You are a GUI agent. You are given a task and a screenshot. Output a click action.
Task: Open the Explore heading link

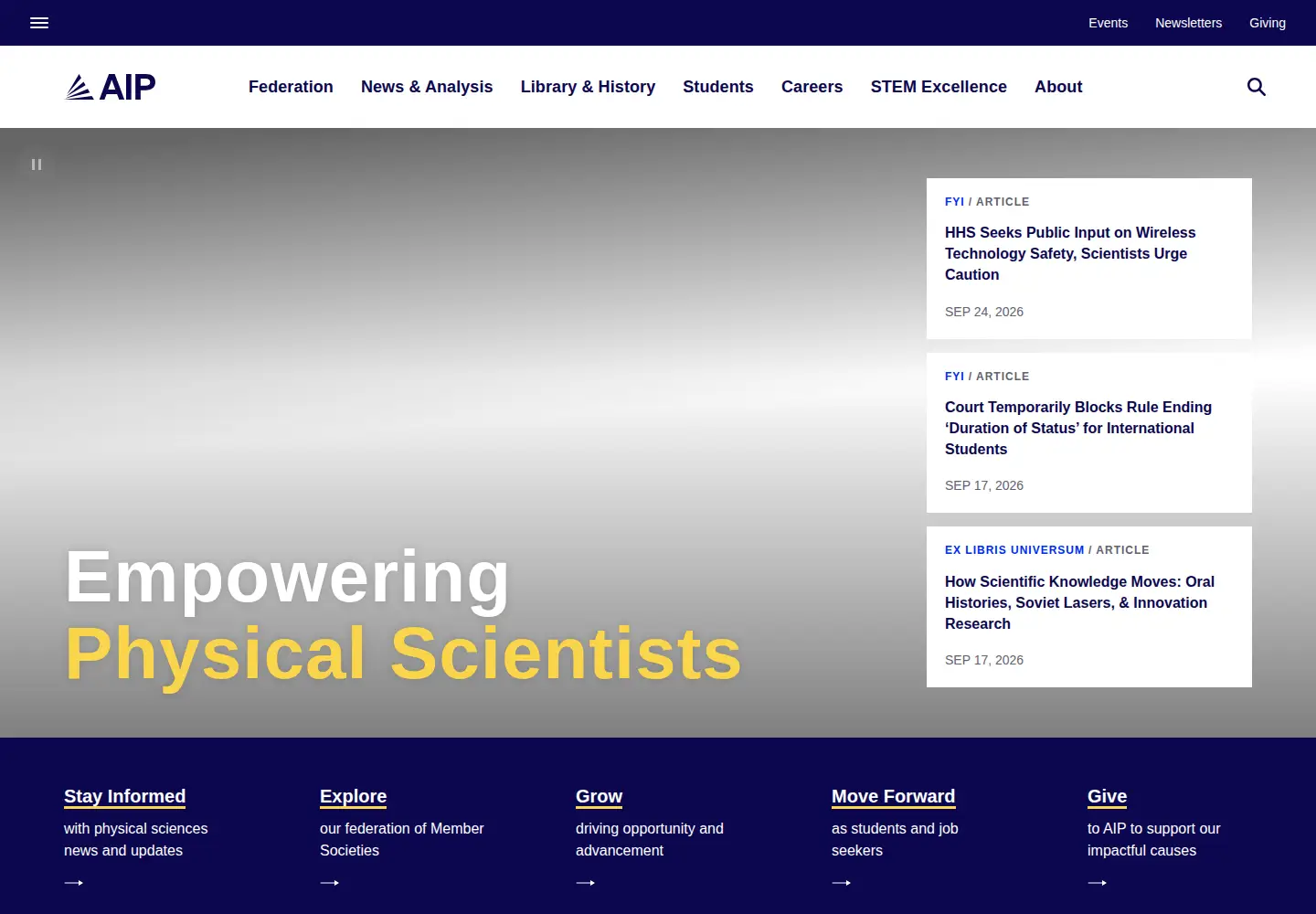(x=353, y=796)
